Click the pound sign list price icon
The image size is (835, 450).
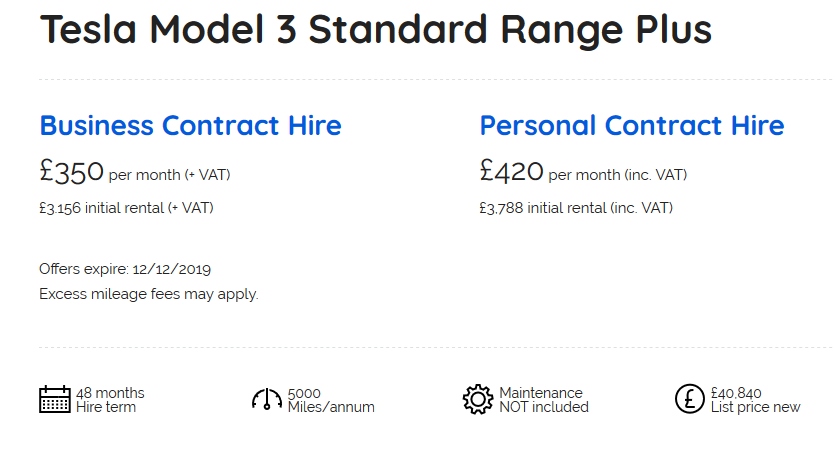(x=690, y=399)
